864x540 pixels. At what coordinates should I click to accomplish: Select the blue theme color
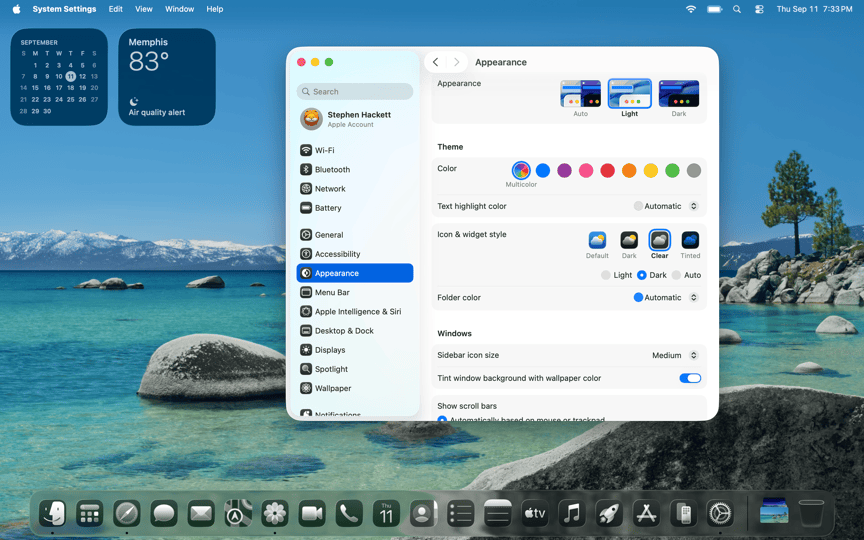coord(543,170)
